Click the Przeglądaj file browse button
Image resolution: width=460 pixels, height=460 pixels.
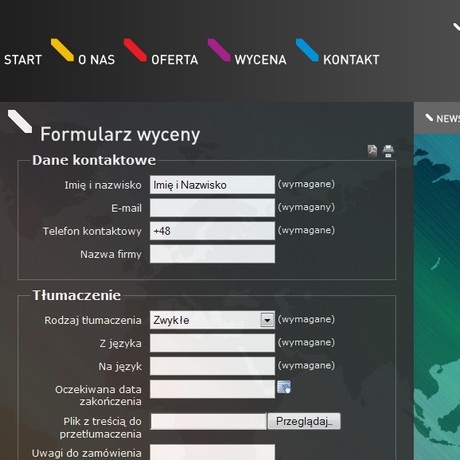[x=304, y=421]
